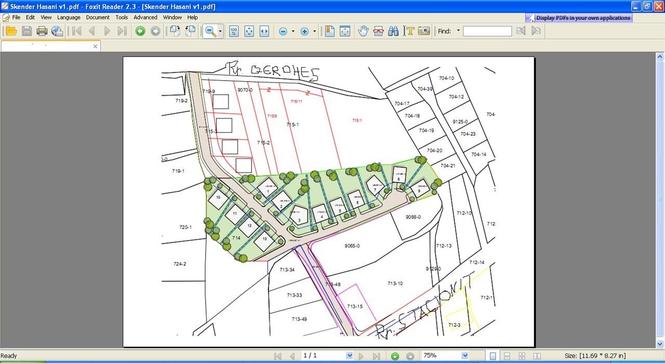665x363 pixels.
Task: Open the View menu
Action: click(x=46, y=17)
